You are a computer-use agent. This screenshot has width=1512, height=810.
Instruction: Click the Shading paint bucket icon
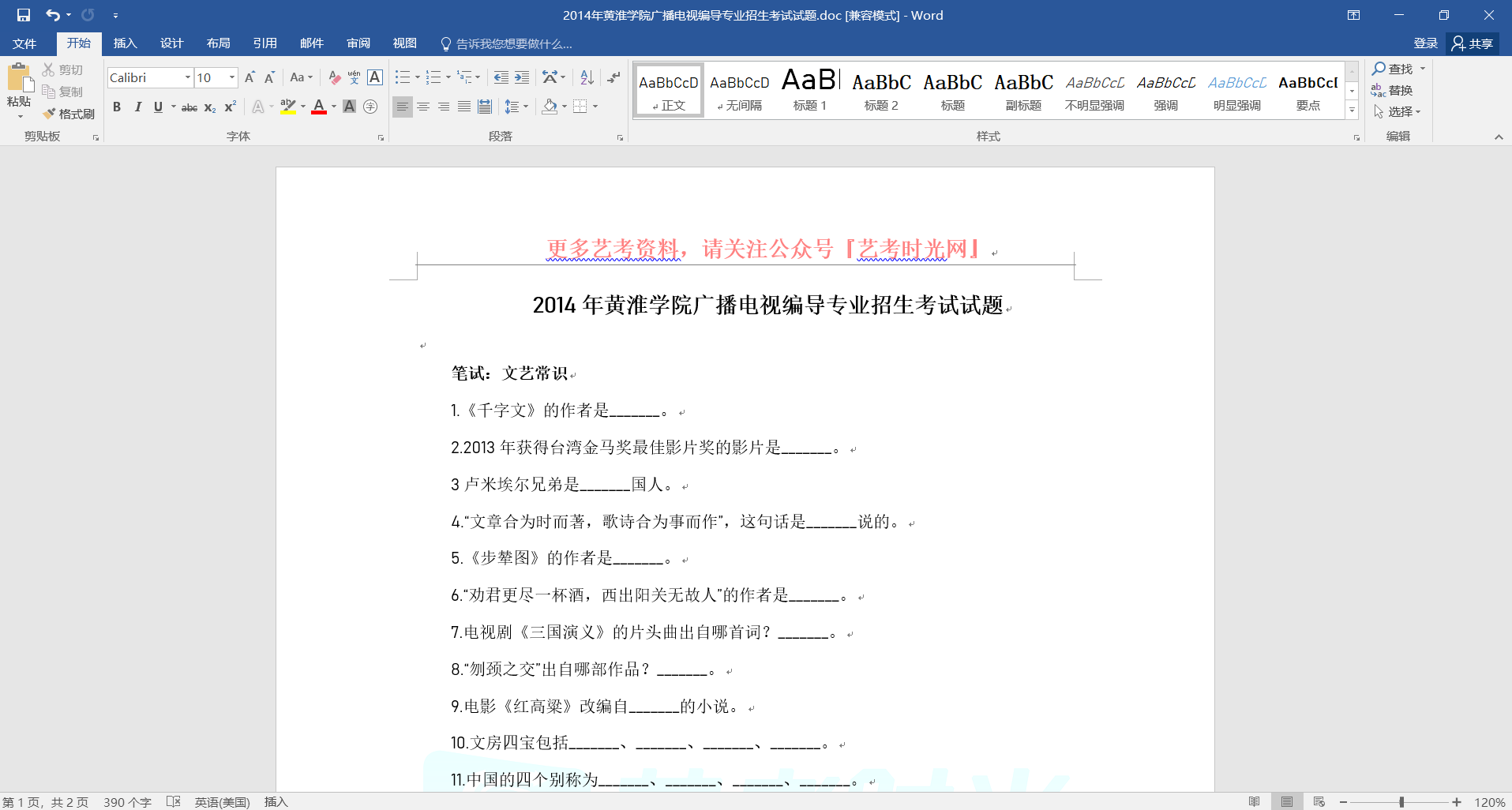550,107
